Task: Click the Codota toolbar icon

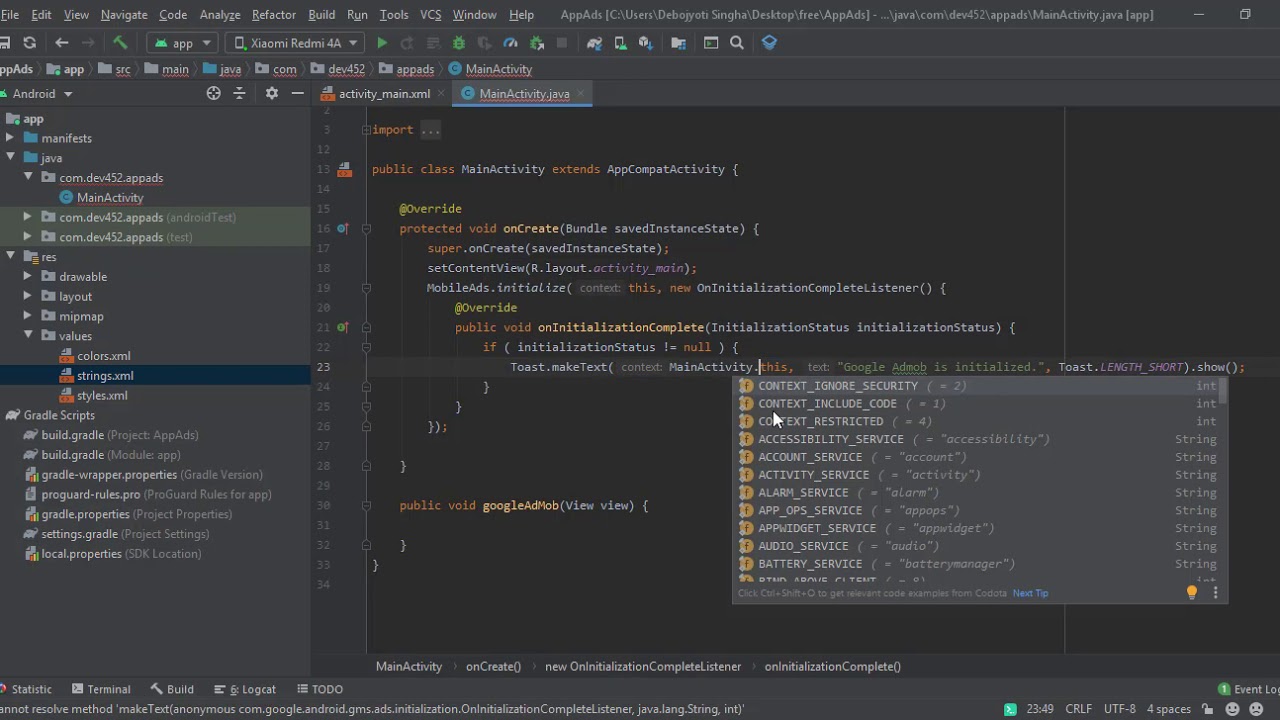Action: click(x=769, y=43)
